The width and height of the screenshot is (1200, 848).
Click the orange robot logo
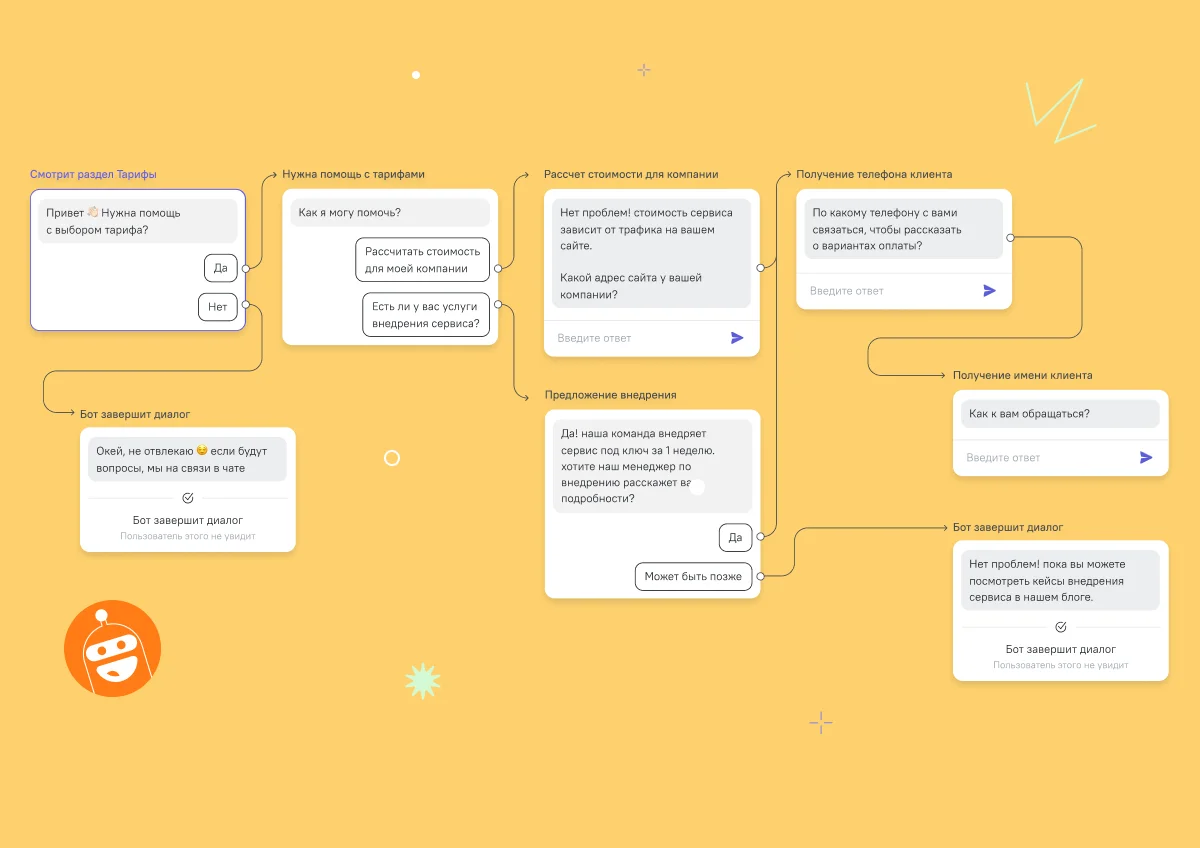click(x=112, y=649)
